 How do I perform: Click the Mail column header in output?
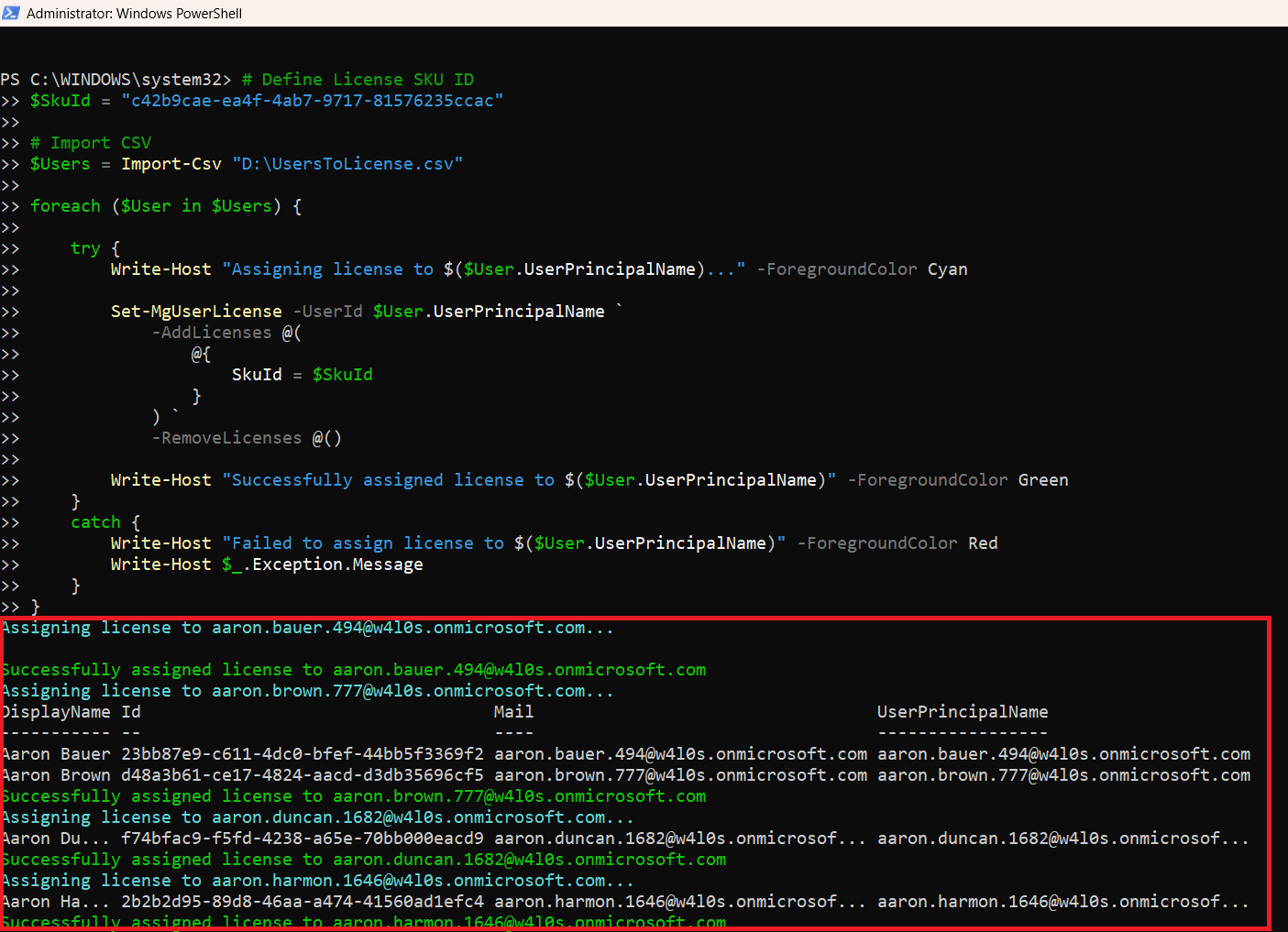(513, 712)
